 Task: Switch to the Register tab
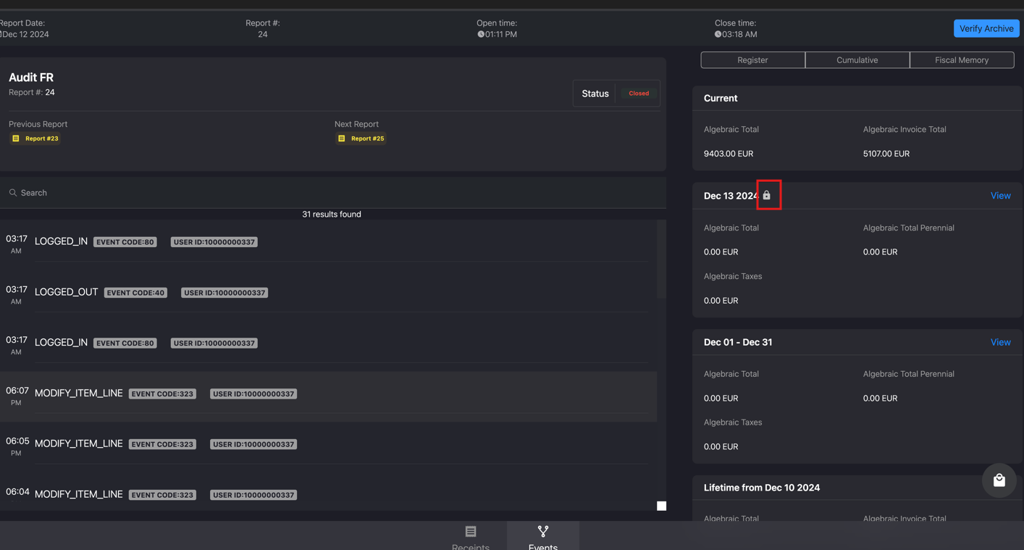[752, 60]
